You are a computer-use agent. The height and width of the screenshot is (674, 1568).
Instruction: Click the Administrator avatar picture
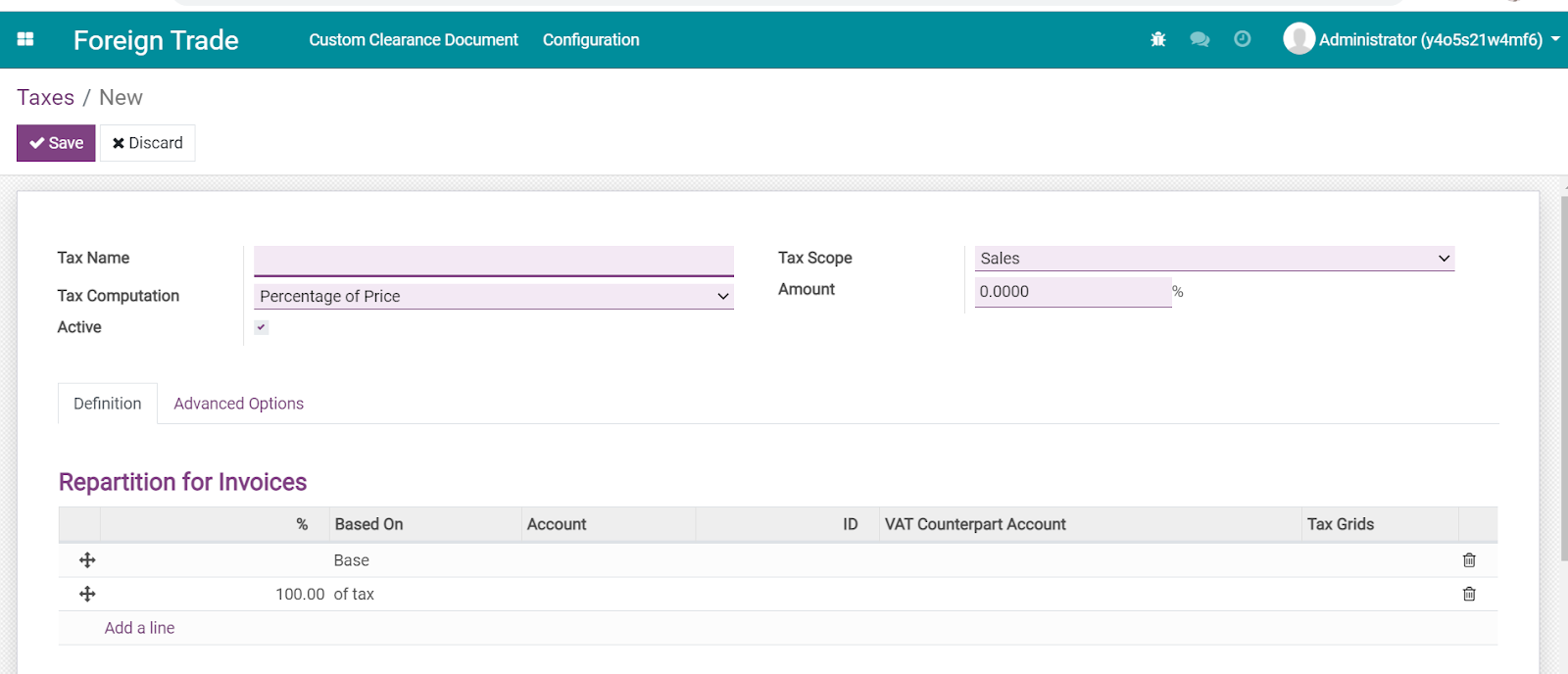[1298, 39]
